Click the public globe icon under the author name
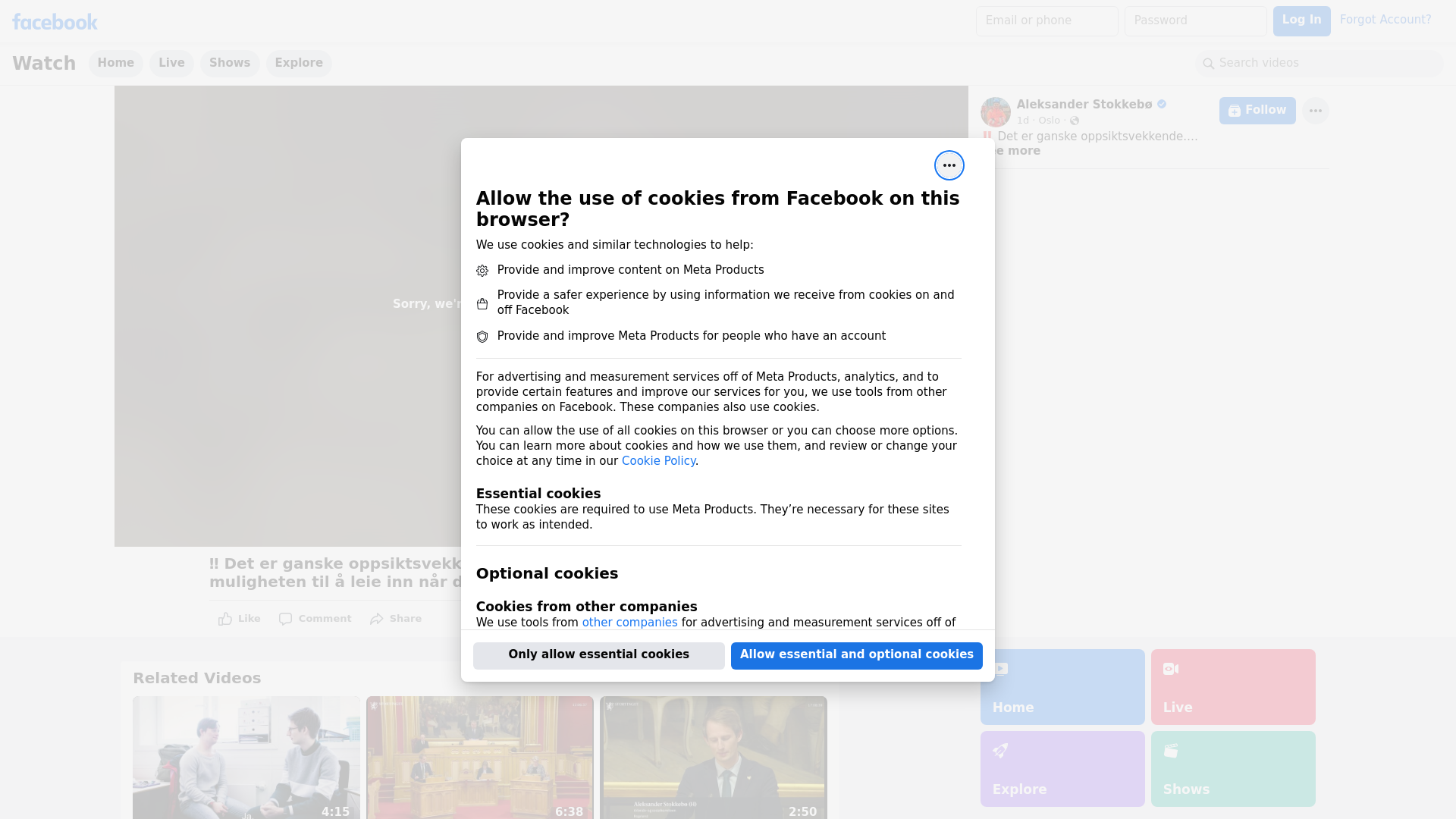Viewport: 1456px width, 819px height. (1074, 121)
